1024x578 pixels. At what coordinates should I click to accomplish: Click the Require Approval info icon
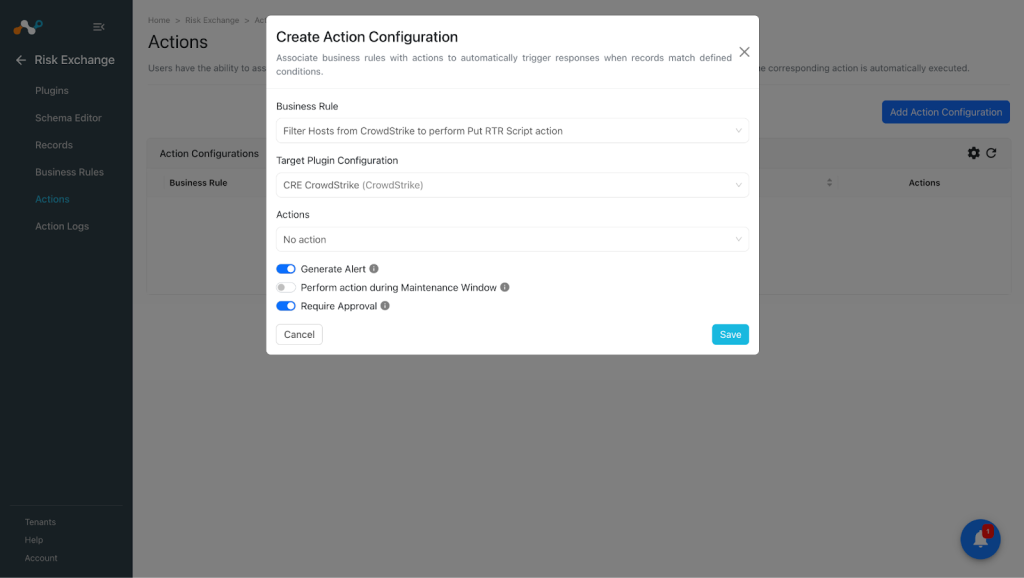pos(385,306)
